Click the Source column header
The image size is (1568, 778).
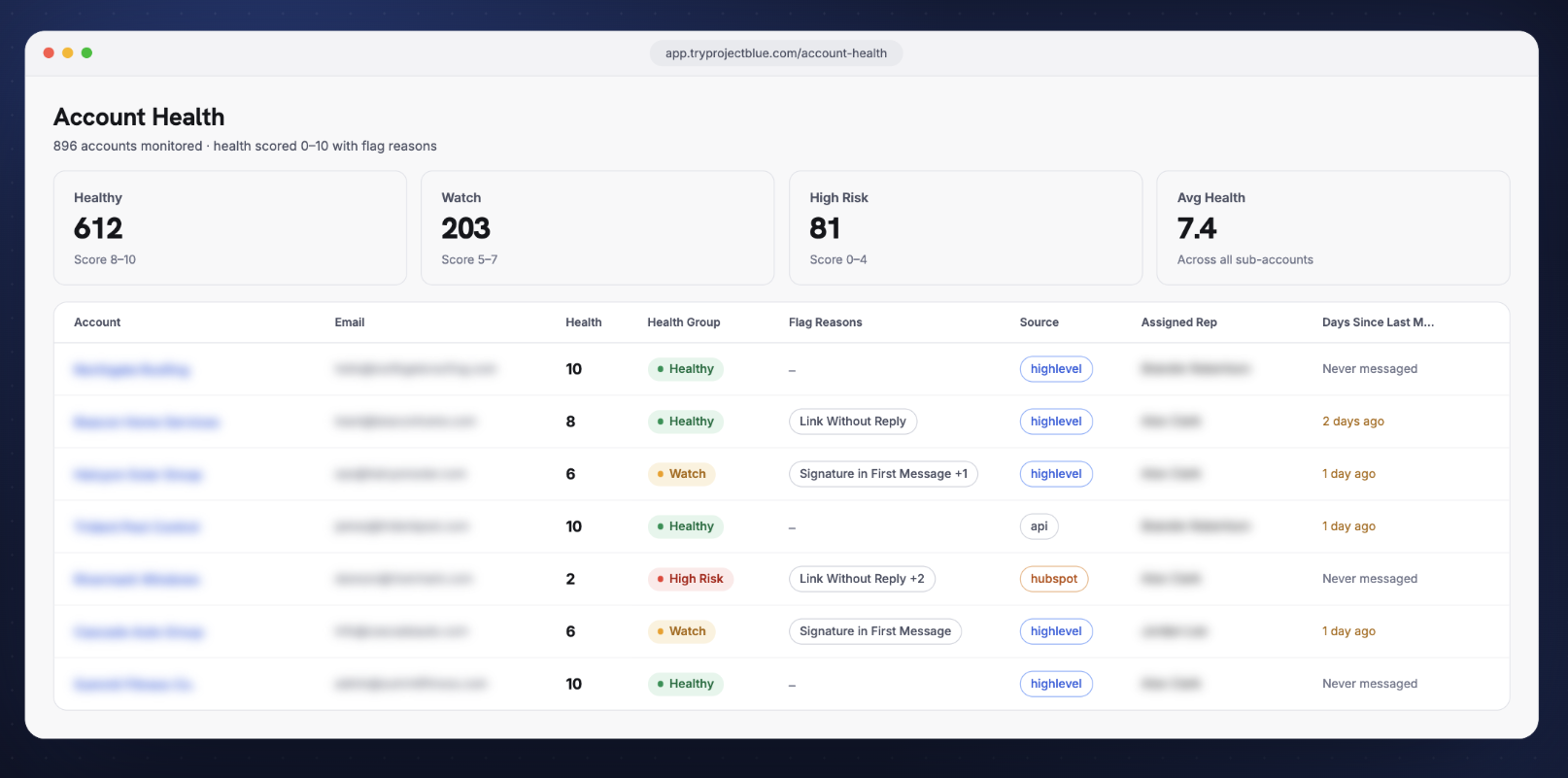[x=1040, y=322]
